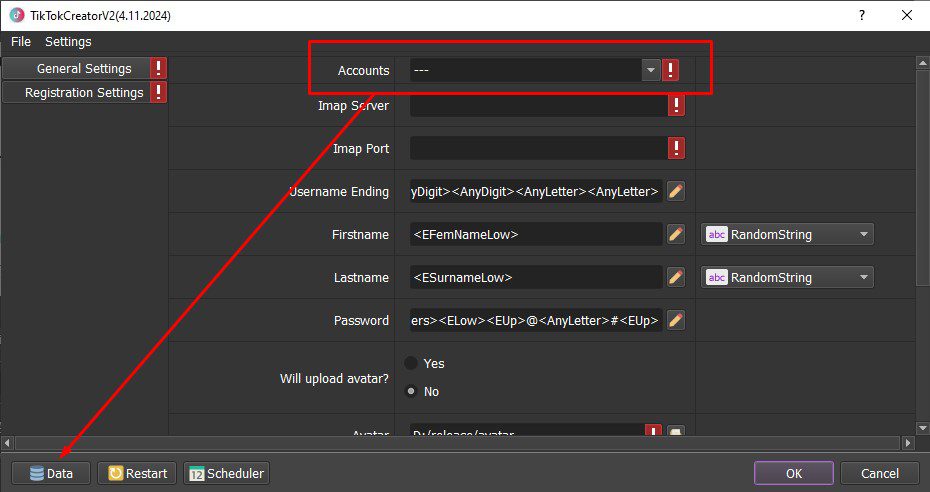The height and width of the screenshot is (492, 930).
Task: Click the horizontal scrollbar left arrow
Action: tap(7, 443)
